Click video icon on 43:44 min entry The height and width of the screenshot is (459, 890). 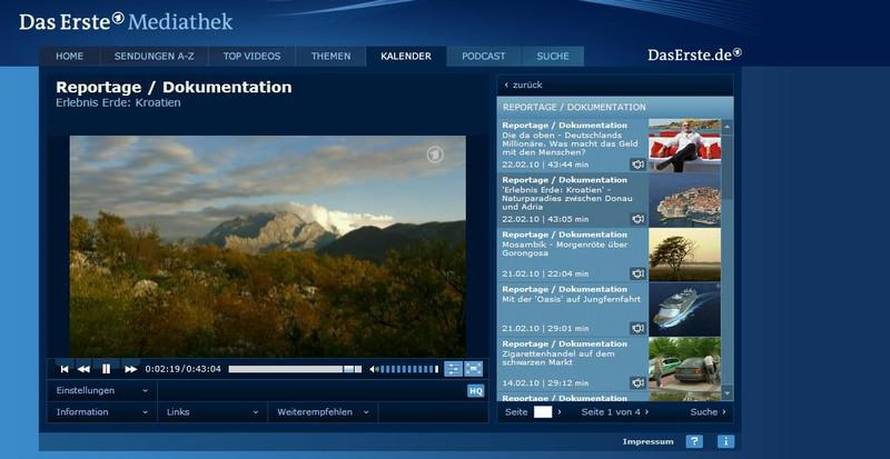click(x=638, y=165)
